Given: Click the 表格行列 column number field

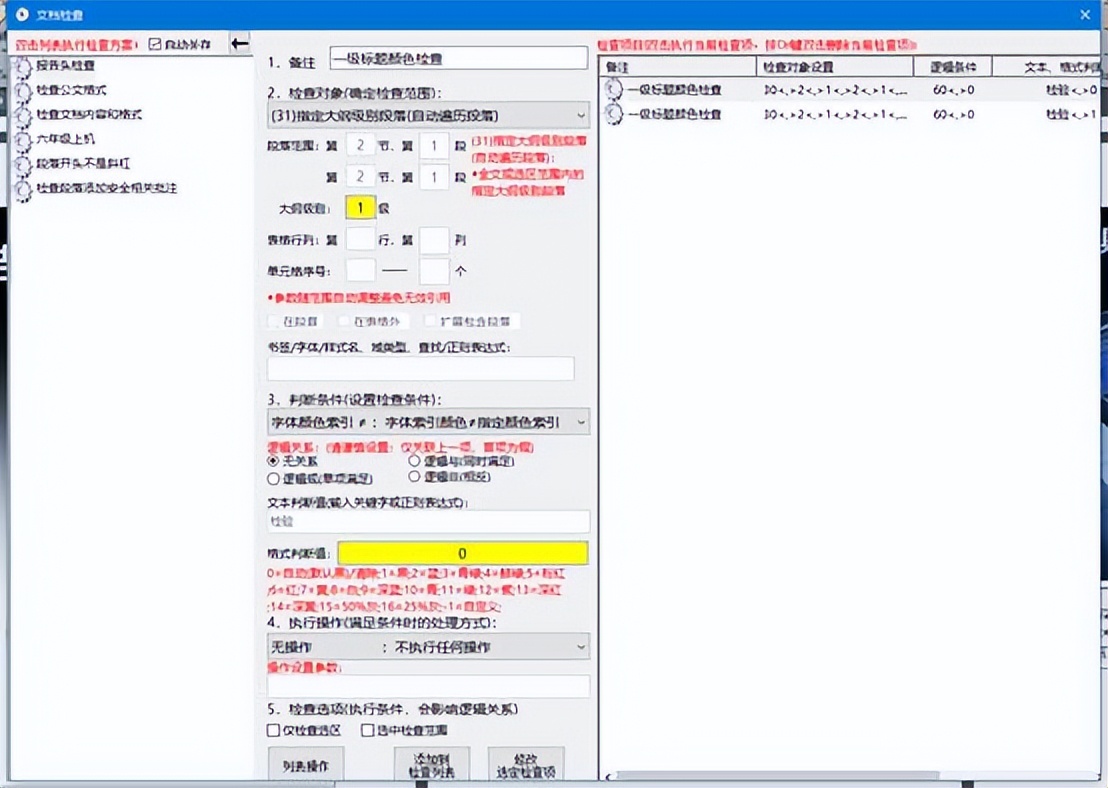Looking at the screenshot, I should [x=434, y=240].
